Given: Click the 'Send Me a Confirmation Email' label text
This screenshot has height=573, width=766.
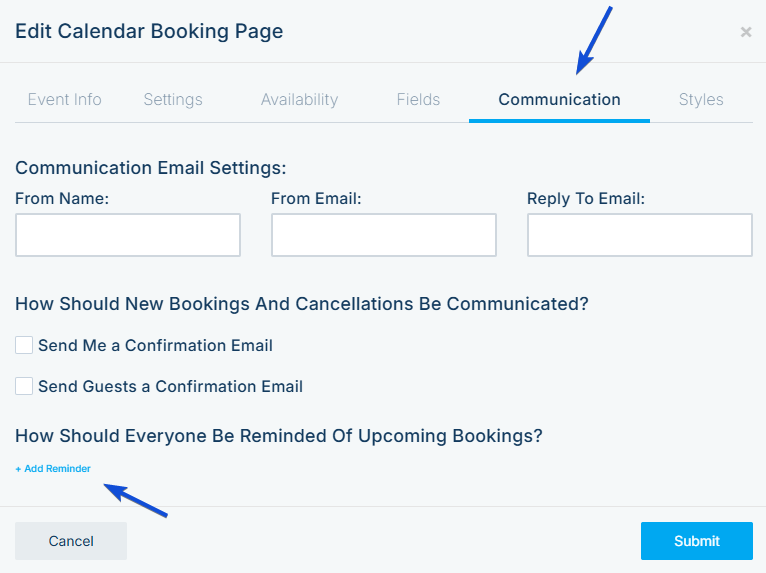Looking at the screenshot, I should tap(155, 345).
